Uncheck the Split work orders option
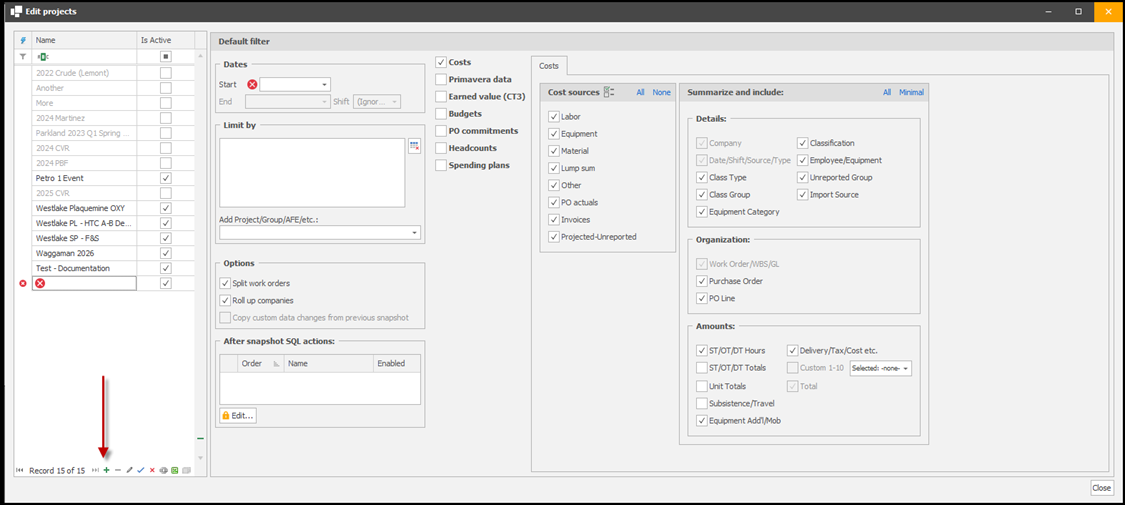 [225, 283]
